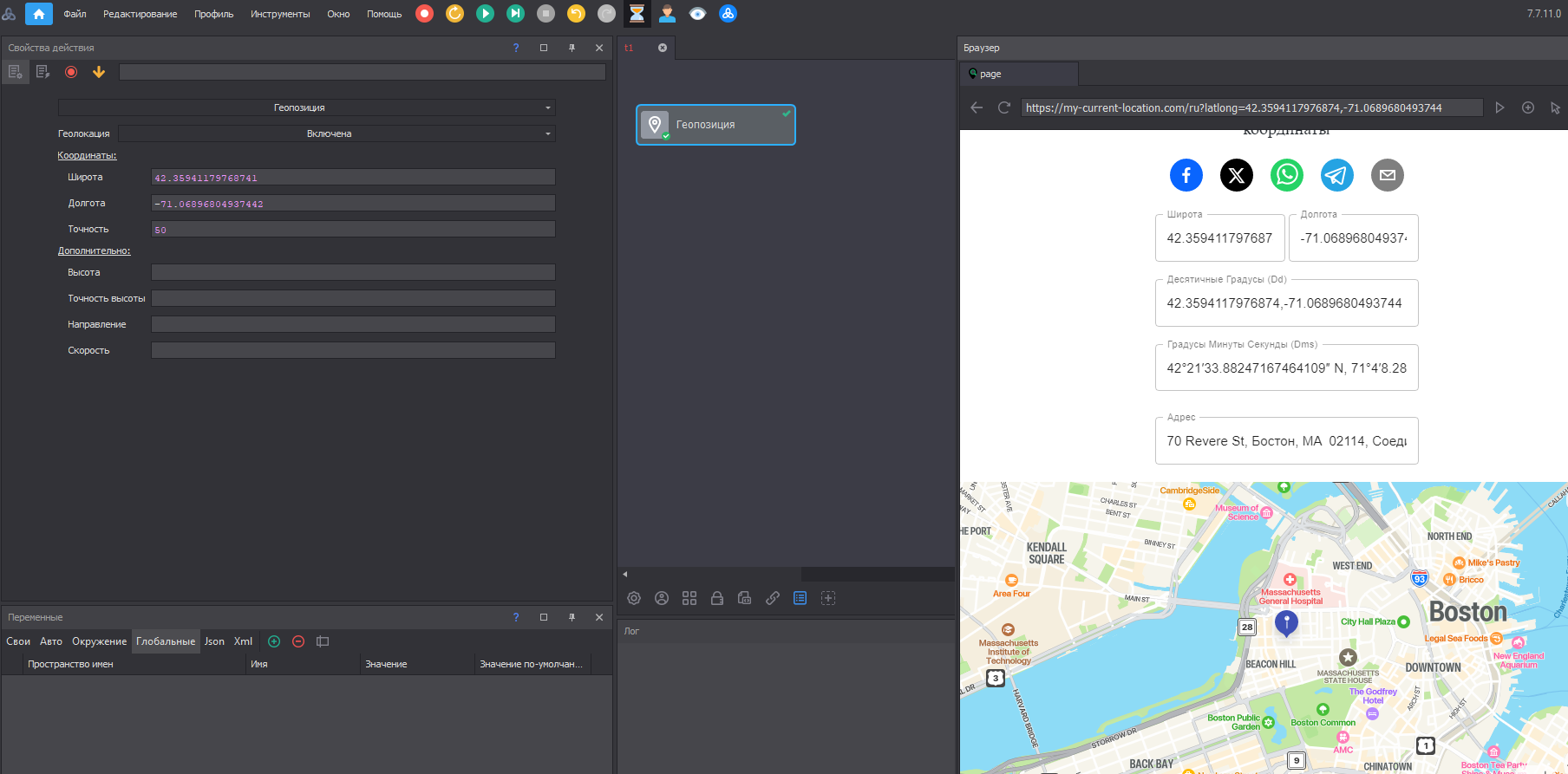Open the Геопозиция action type dropdown

click(x=307, y=107)
